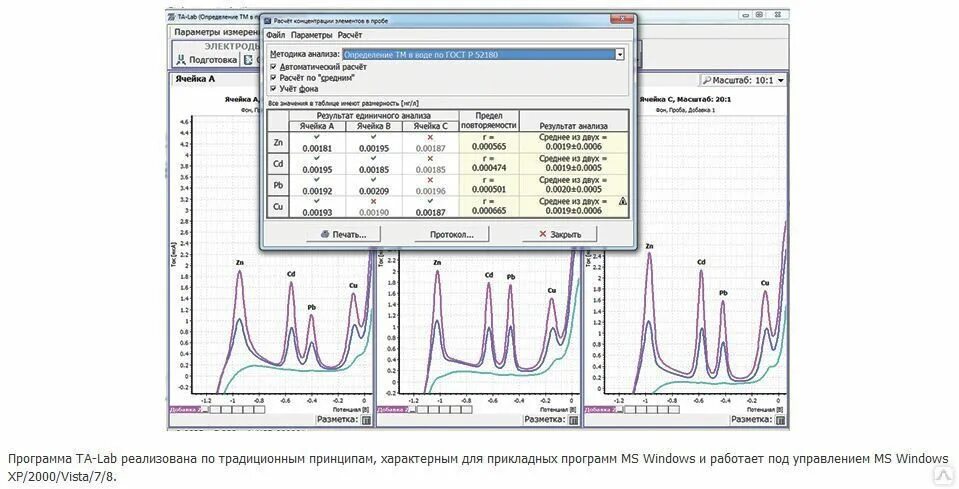Click the TA-Lab main window title icon
The height and width of the screenshot is (489, 959).
(172, 17)
